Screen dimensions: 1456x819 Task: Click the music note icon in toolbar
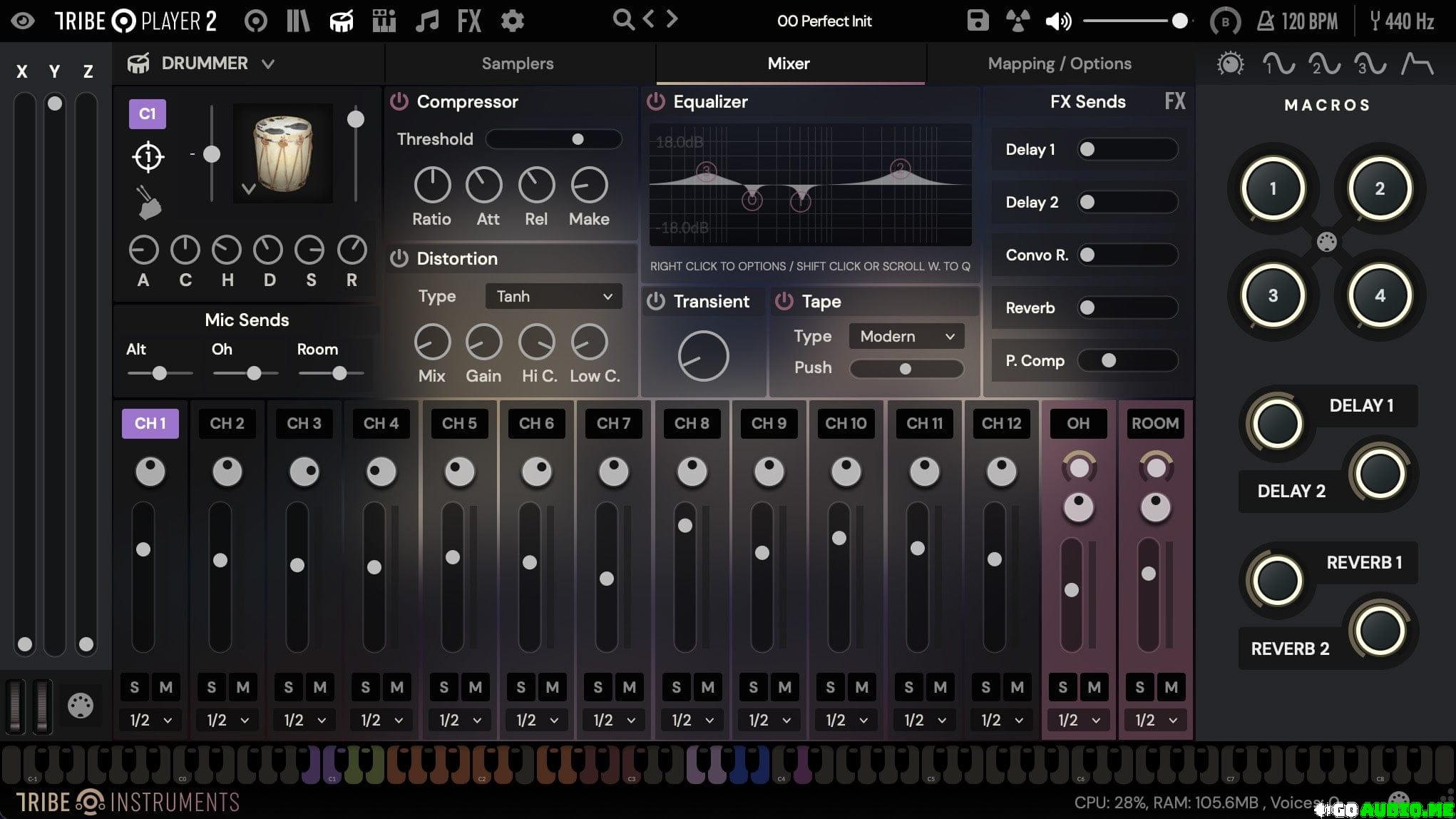(x=426, y=21)
